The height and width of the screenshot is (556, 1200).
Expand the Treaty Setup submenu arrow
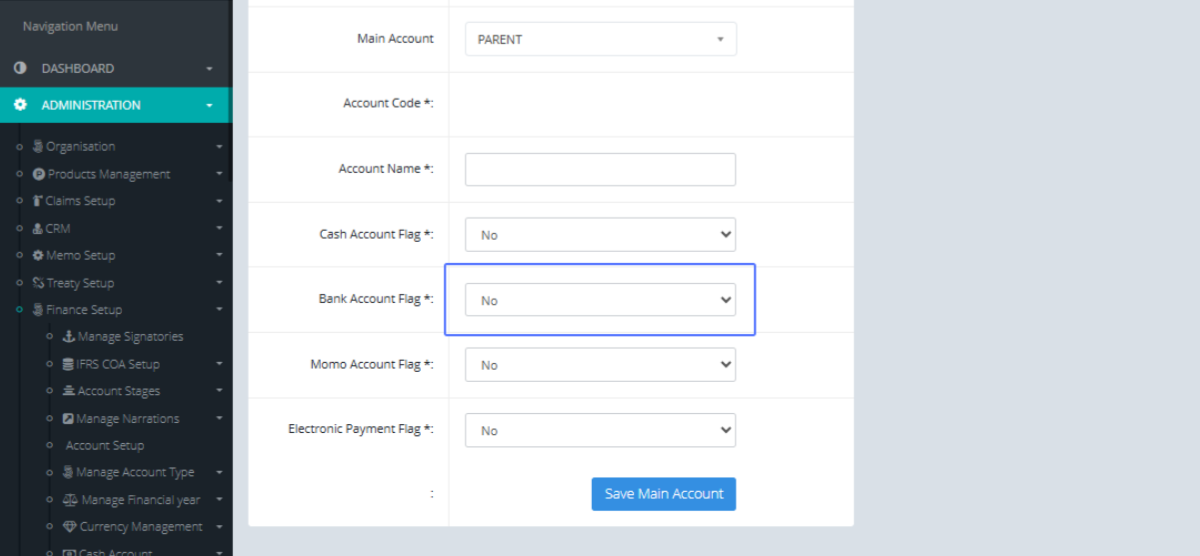[219, 283]
